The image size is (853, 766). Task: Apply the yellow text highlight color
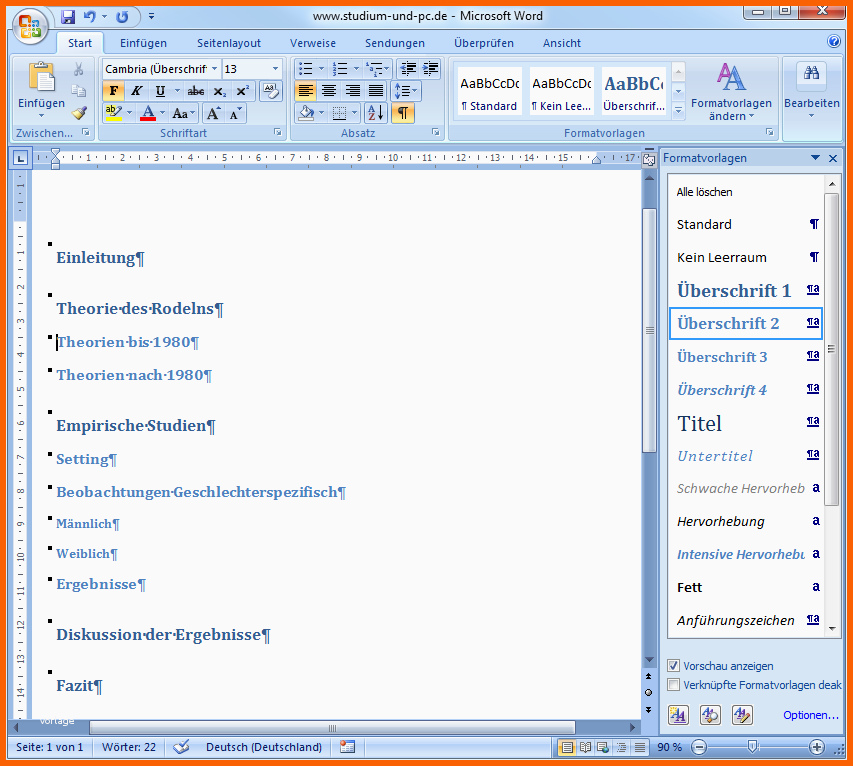[x=113, y=113]
